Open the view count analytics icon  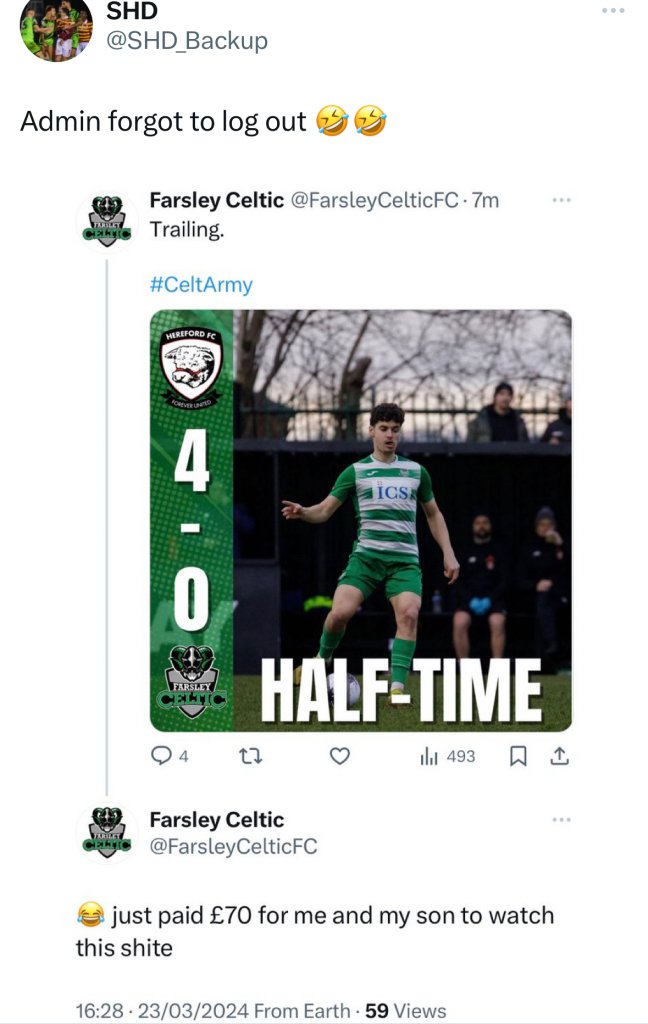click(x=429, y=757)
